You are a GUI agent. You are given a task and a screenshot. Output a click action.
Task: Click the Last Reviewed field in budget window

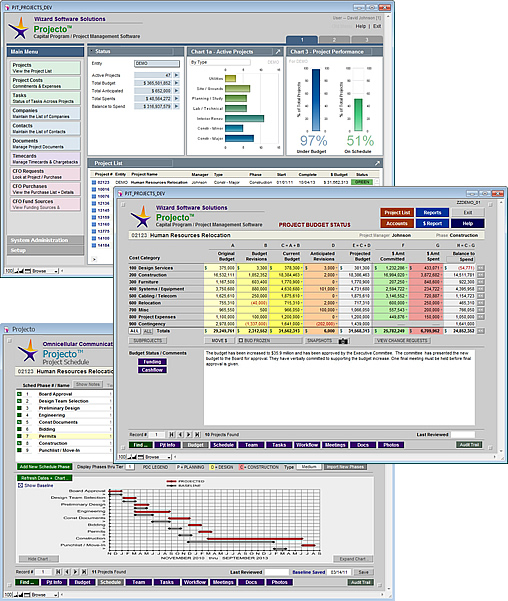[463, 435]
